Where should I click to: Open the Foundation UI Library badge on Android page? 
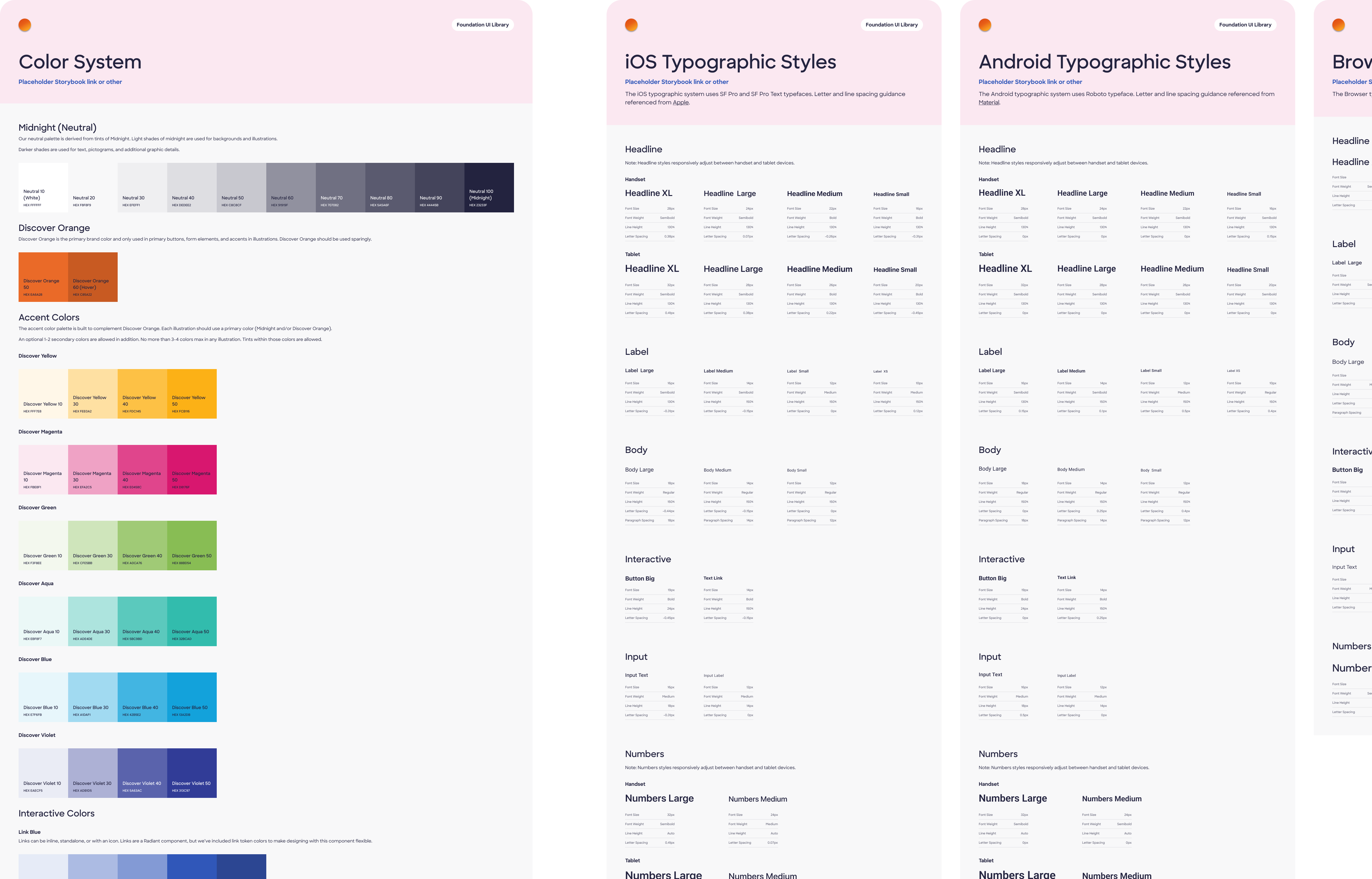(1245, 24)
